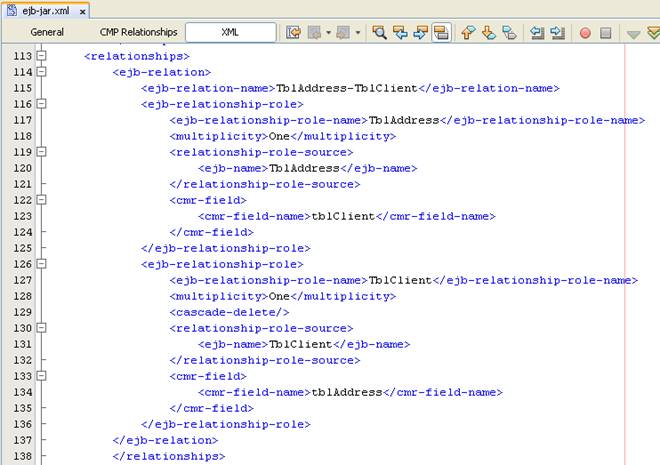660x465 pixels.
Task: Click cmr-field-name value tblClient
Action: tap(343, 216)
